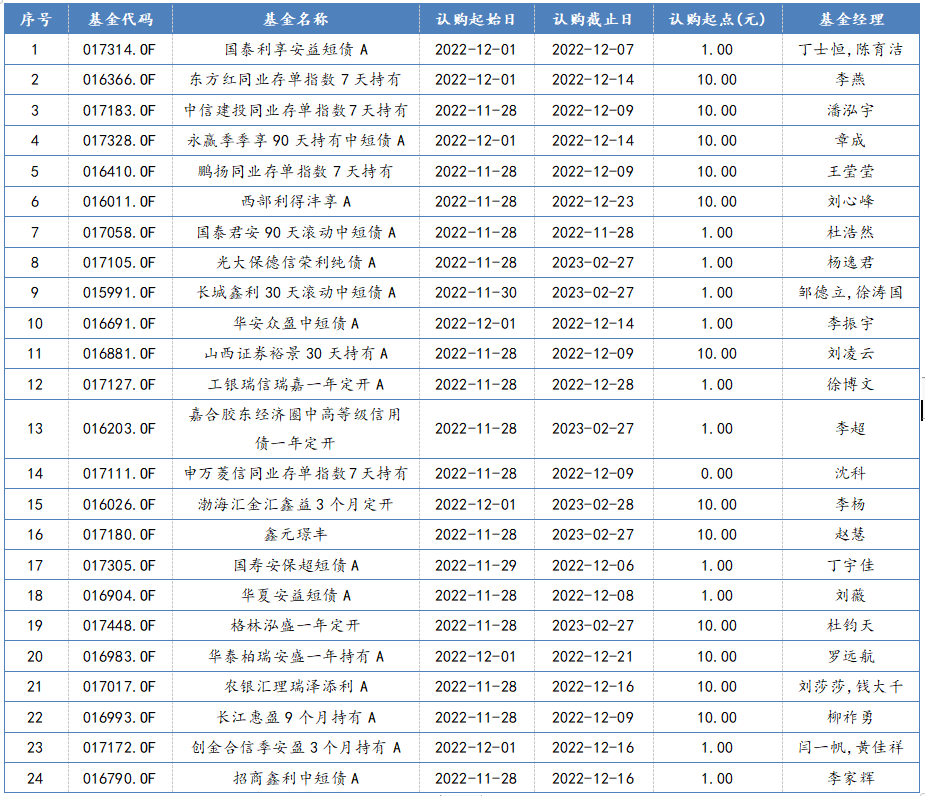Screen dimensions: 925x796
Task: Select fund name 渤海汇金汇鑫益 3 个月定开
Action: [296, 505]
